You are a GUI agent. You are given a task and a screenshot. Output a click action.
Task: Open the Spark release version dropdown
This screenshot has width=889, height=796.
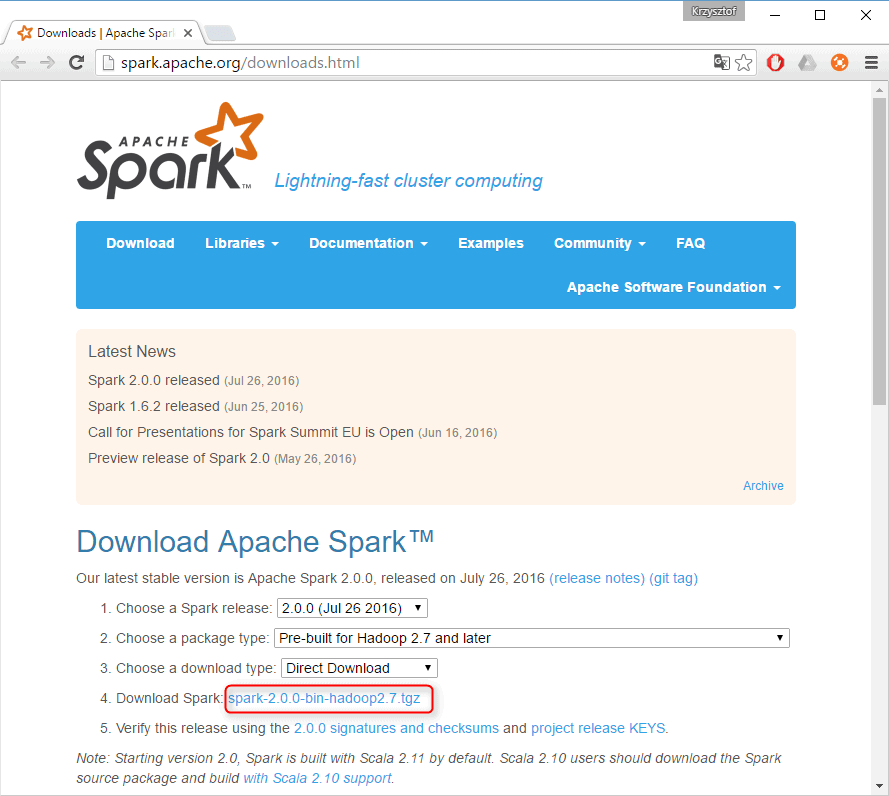(352, 608)
